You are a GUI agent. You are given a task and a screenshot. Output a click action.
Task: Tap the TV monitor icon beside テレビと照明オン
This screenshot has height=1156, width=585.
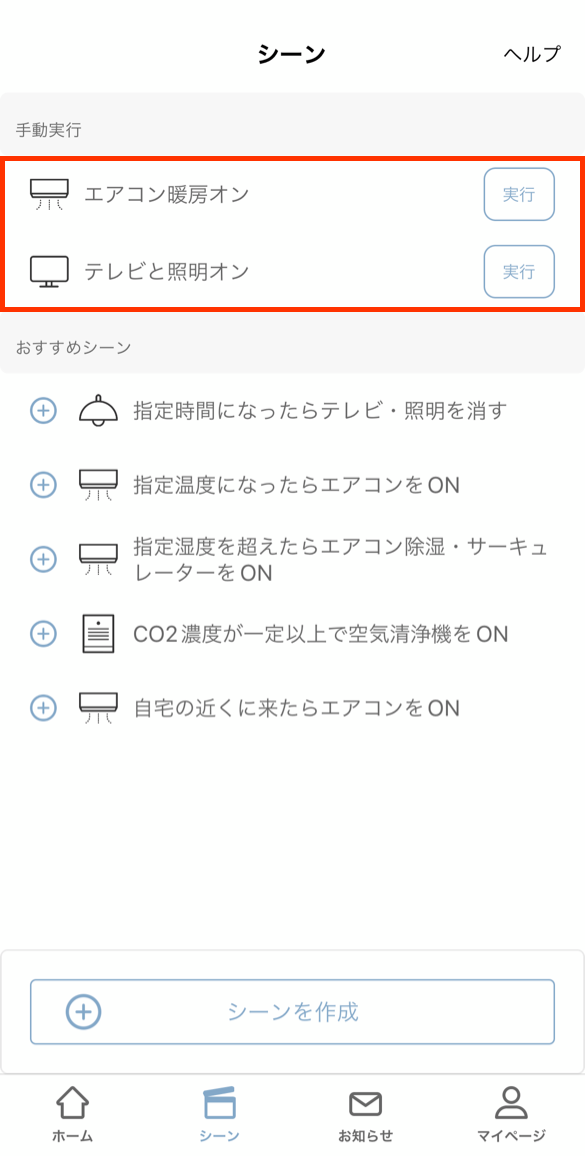pos(49,271)
